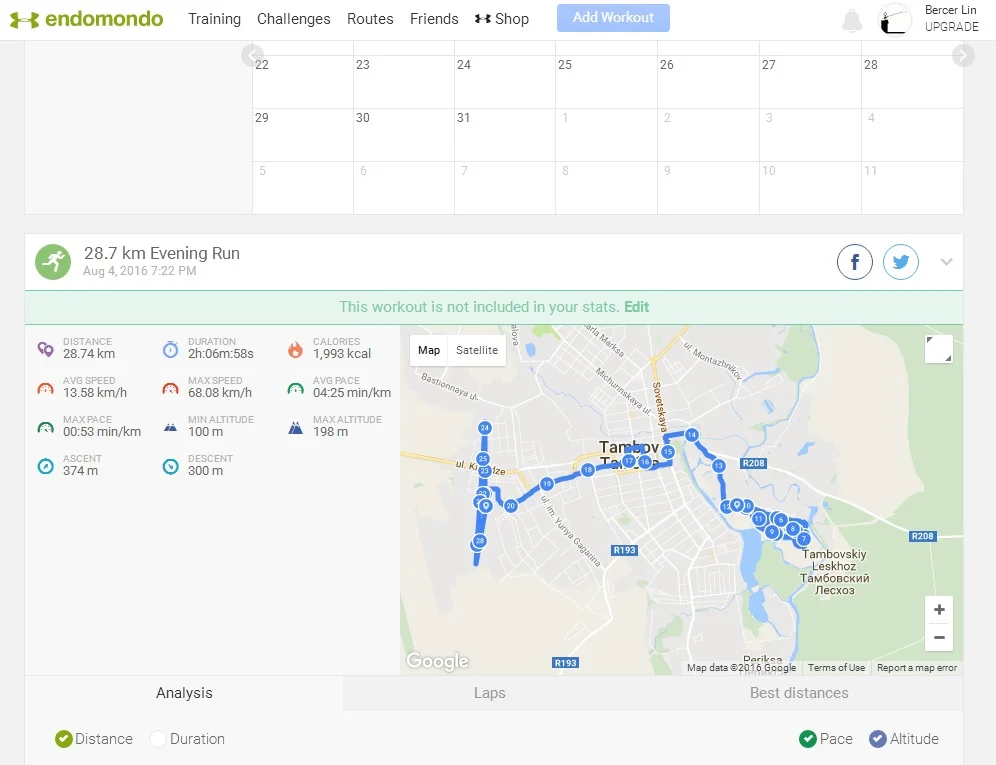Open Terms of Use map link
This screenshot has height=765, width=996.
(x=836, y=668)
